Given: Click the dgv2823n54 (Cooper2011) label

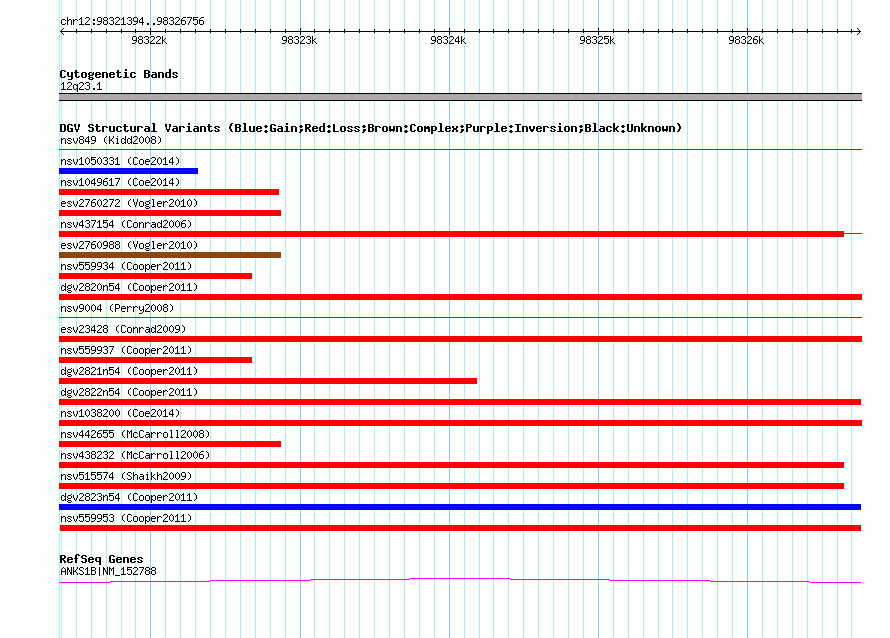Looking at the screenshot, I should coord(129,497).
